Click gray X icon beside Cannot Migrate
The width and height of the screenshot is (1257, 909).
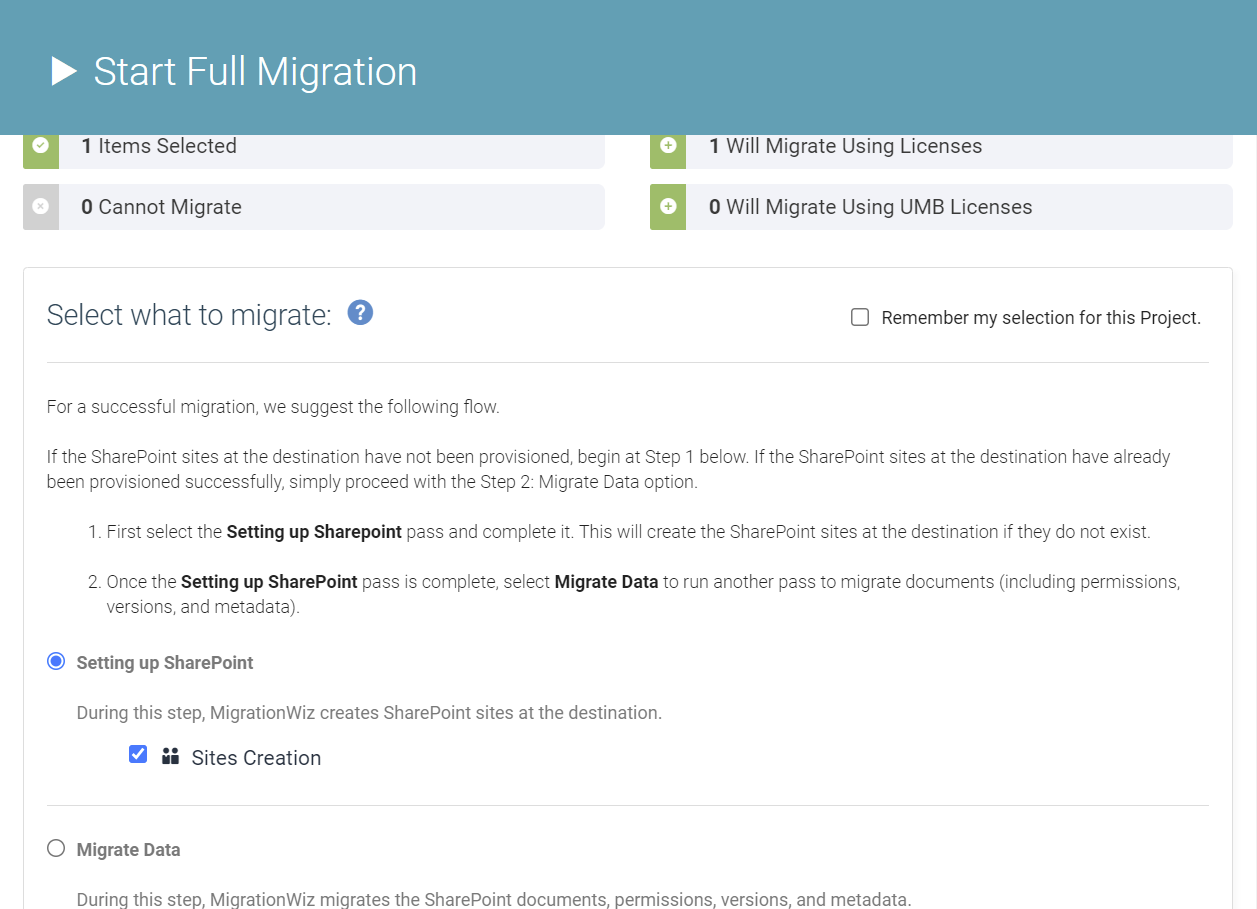coord(40,207)
